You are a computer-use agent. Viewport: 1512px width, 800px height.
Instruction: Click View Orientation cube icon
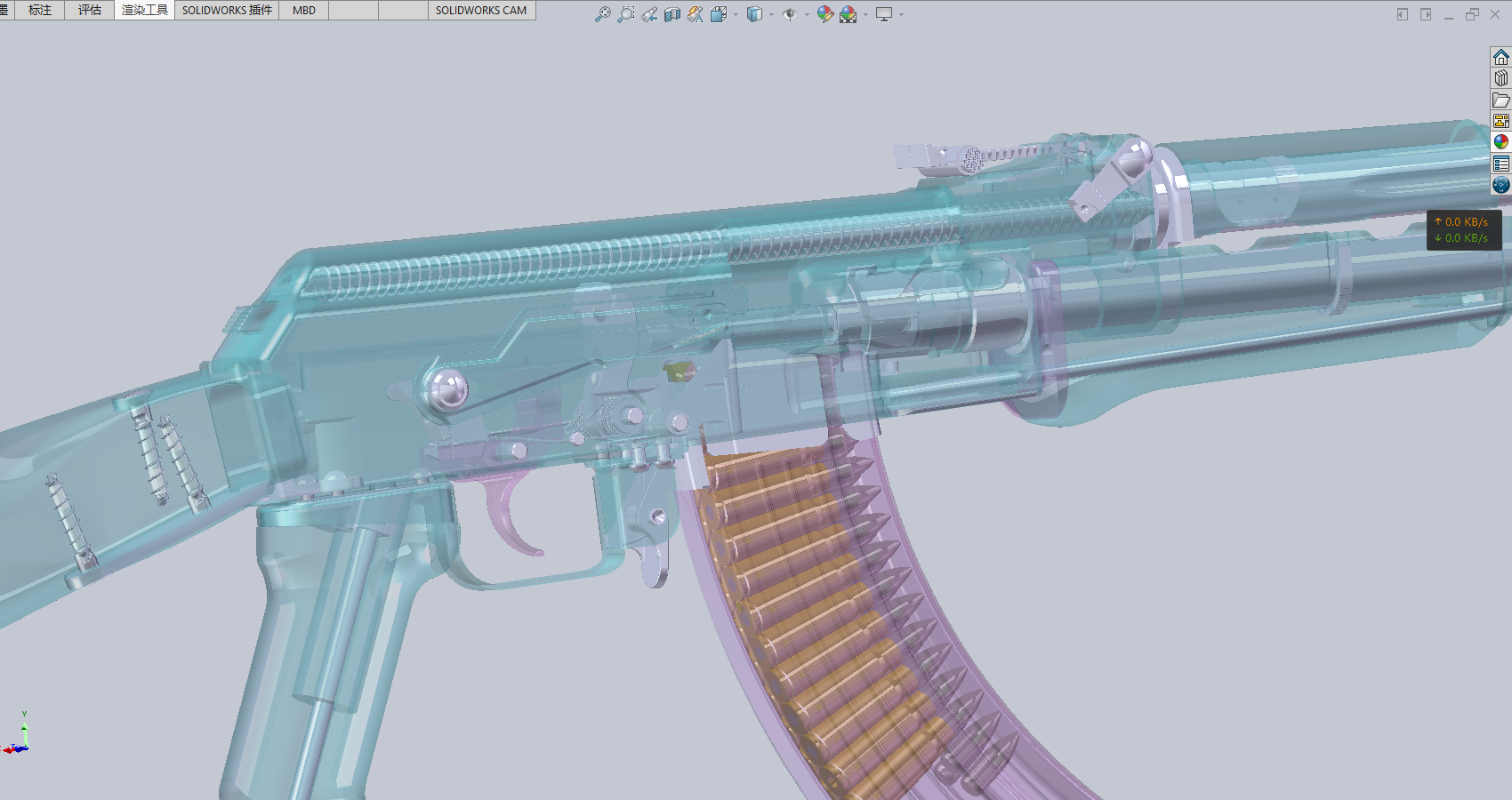719,14
